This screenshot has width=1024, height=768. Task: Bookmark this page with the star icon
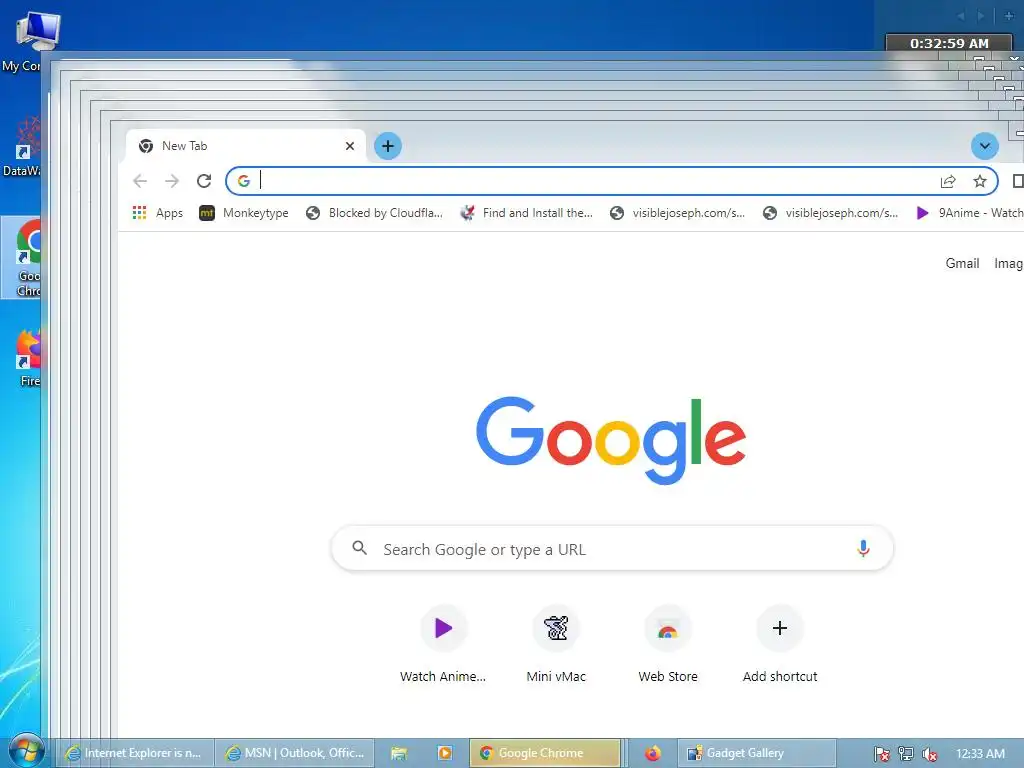[x=980, y=181]
